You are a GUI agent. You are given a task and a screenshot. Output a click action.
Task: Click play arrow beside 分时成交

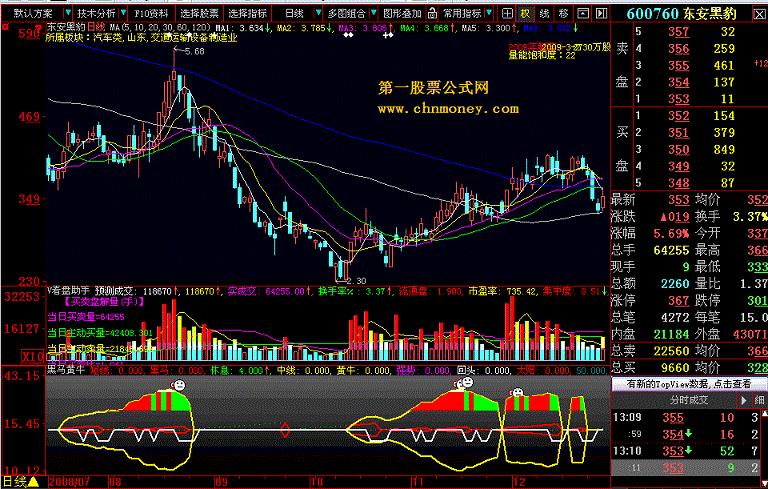coord(744,400)
